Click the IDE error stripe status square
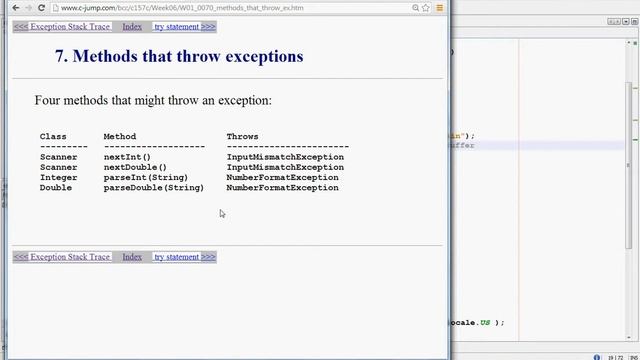Screen dimensions: 640x360 (x=636, y=43)
